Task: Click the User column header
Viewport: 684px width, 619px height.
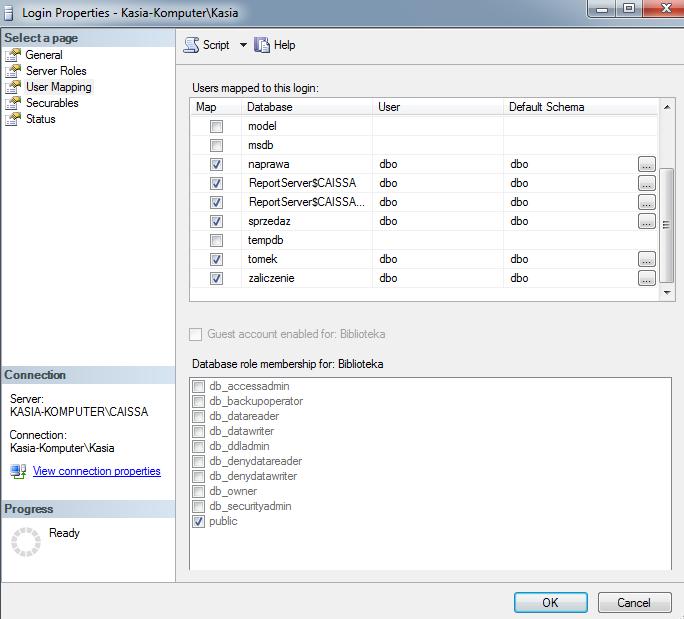Action: 438,107
